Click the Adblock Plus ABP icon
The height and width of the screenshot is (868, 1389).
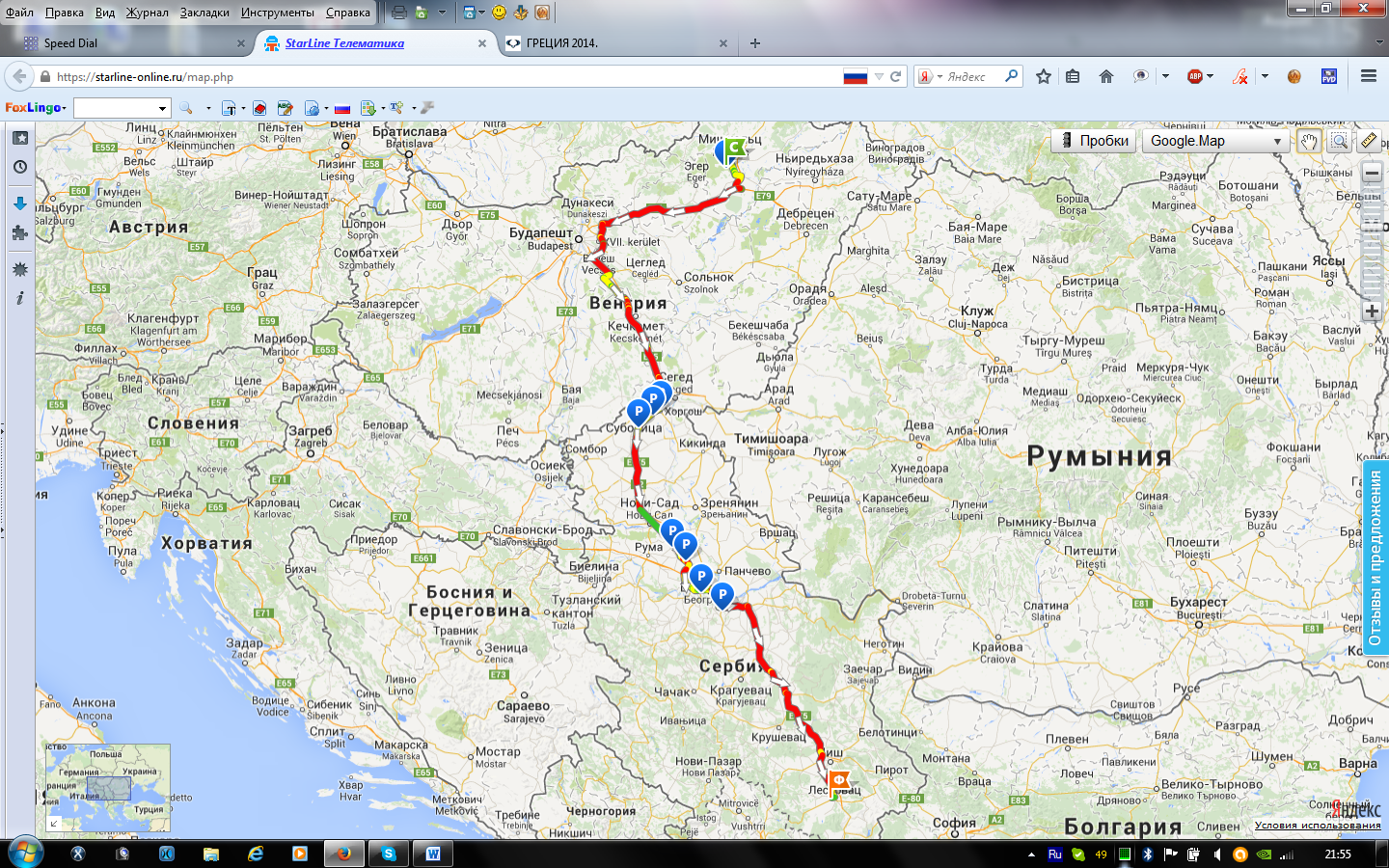[1195, 76]
